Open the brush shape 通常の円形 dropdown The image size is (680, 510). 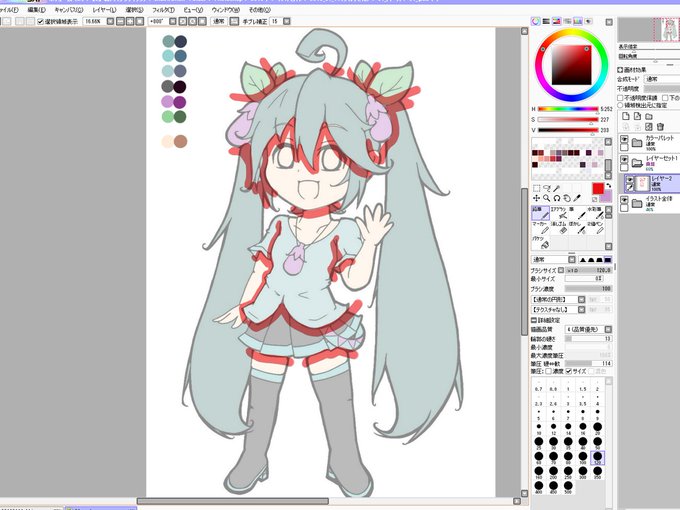point(558,299)
